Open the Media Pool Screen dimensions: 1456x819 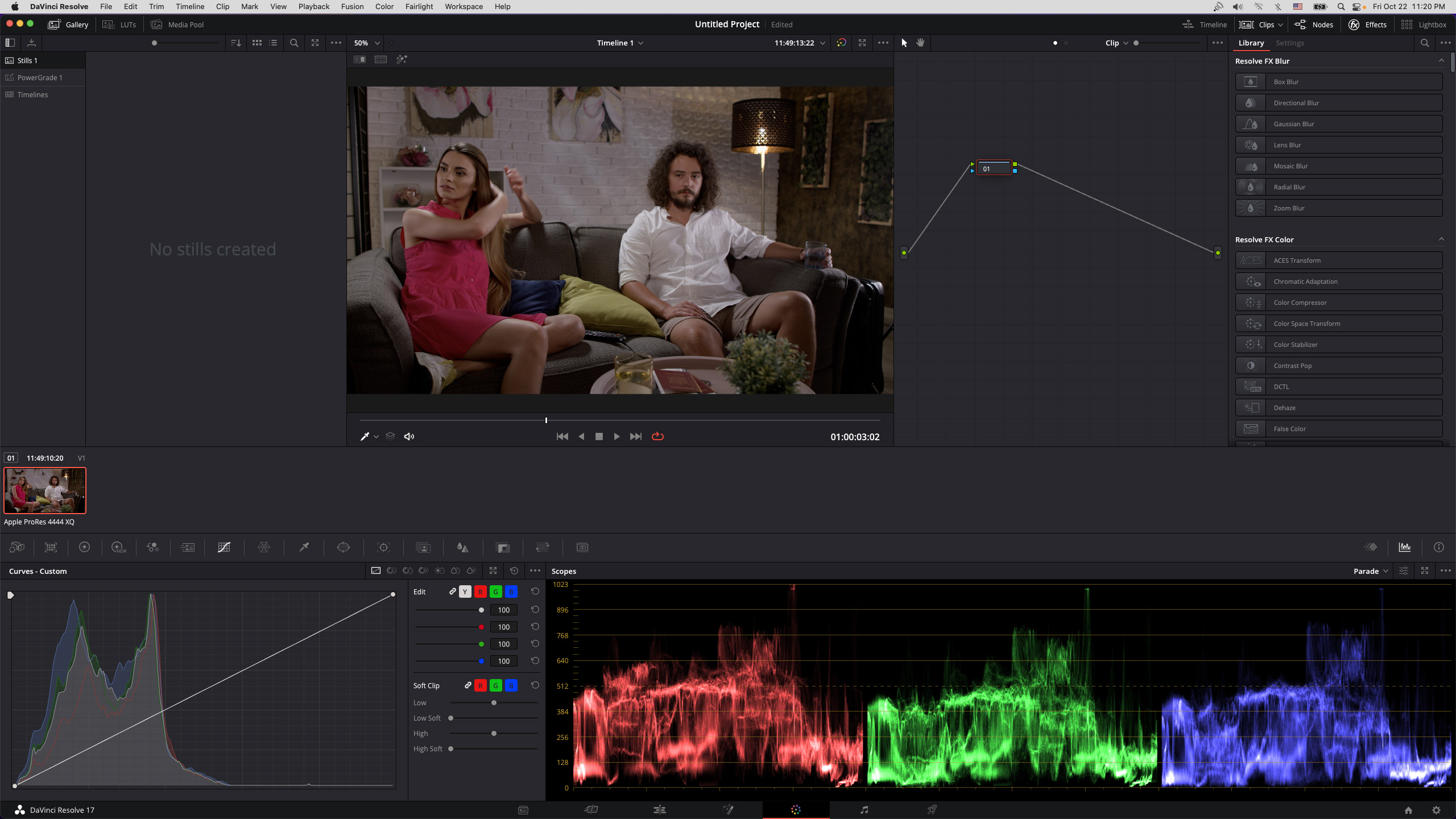click(177, 24)
